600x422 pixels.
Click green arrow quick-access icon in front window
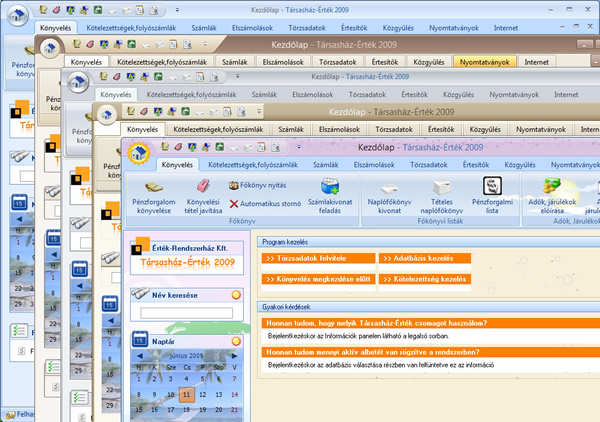pyautogui.click(x=220, y=147)
